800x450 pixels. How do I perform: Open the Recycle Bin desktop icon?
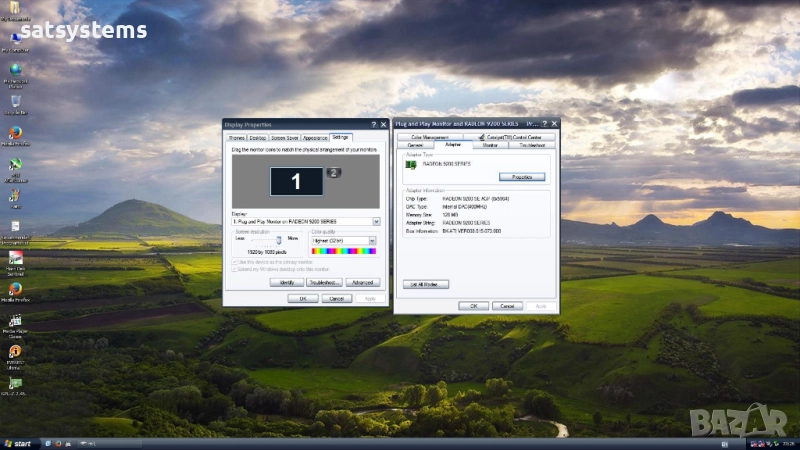tap(15, 102)
